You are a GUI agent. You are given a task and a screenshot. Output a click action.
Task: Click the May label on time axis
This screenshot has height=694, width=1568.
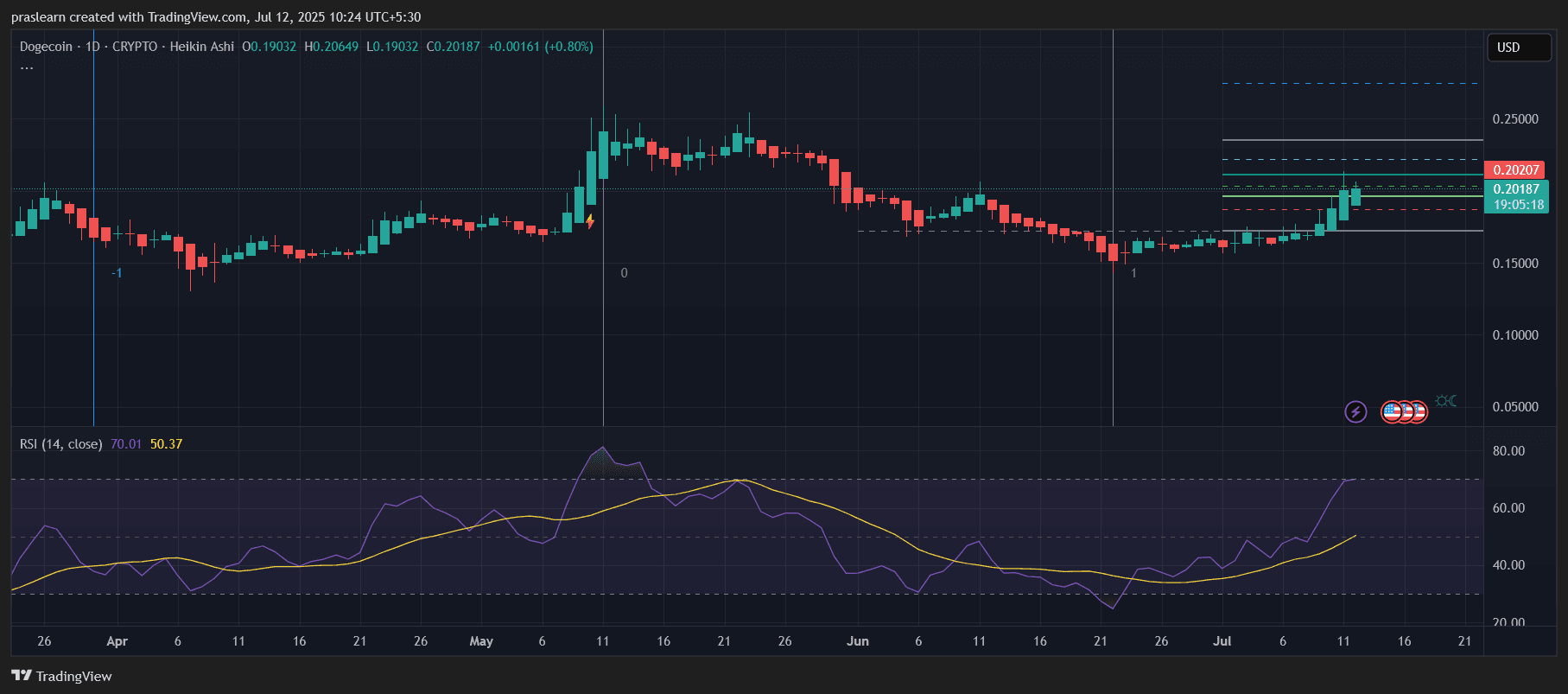[481, 641]
